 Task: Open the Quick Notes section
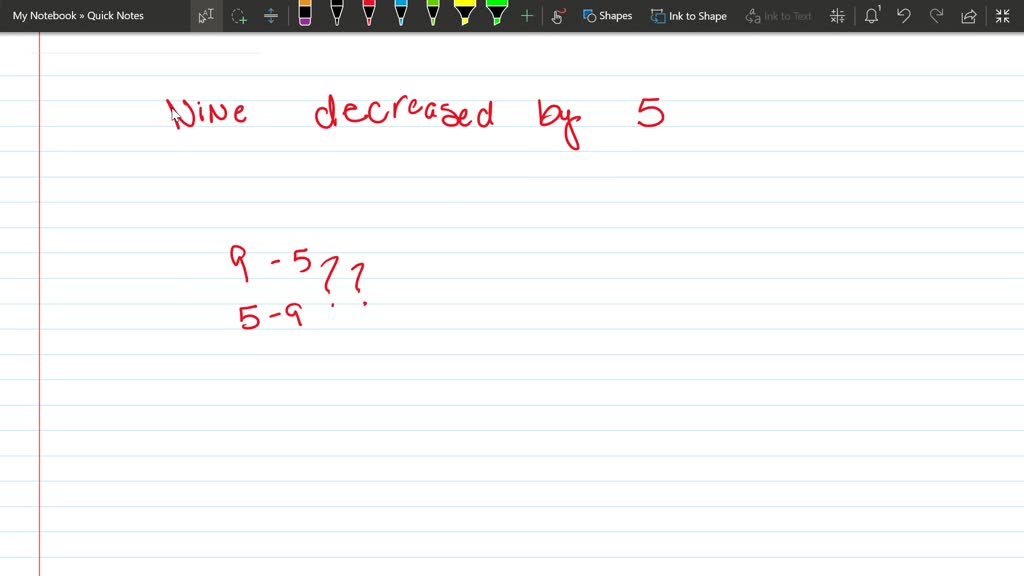(113, 15)
